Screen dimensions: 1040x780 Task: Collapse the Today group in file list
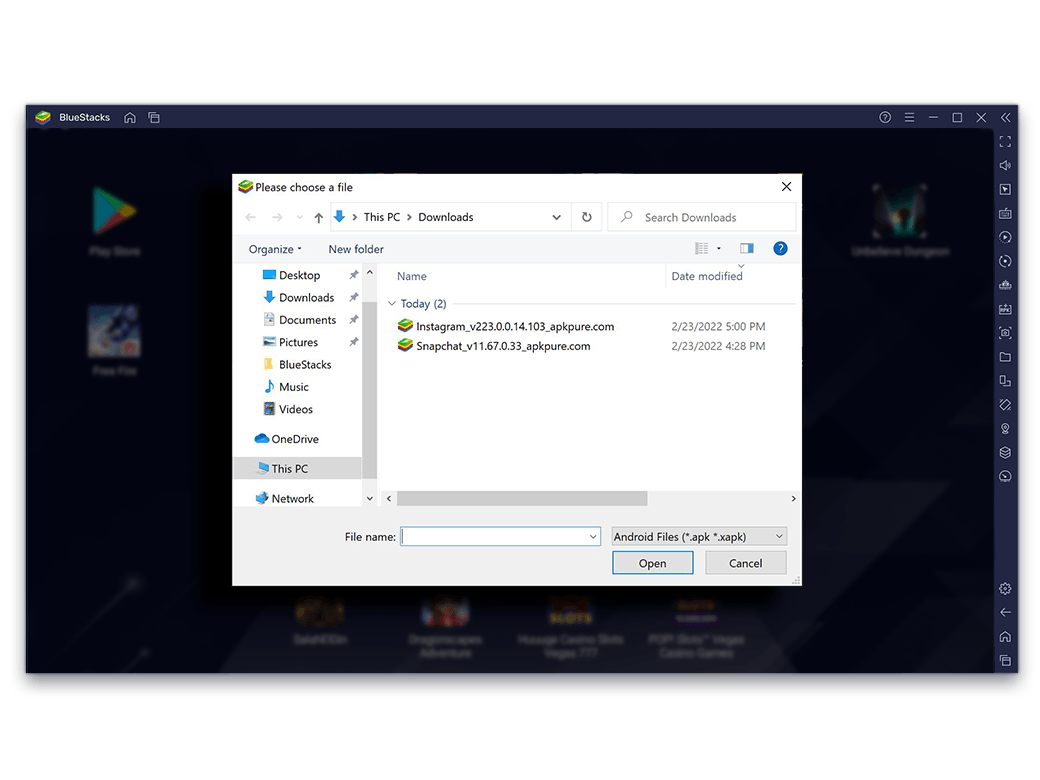(x=392, y=304)
